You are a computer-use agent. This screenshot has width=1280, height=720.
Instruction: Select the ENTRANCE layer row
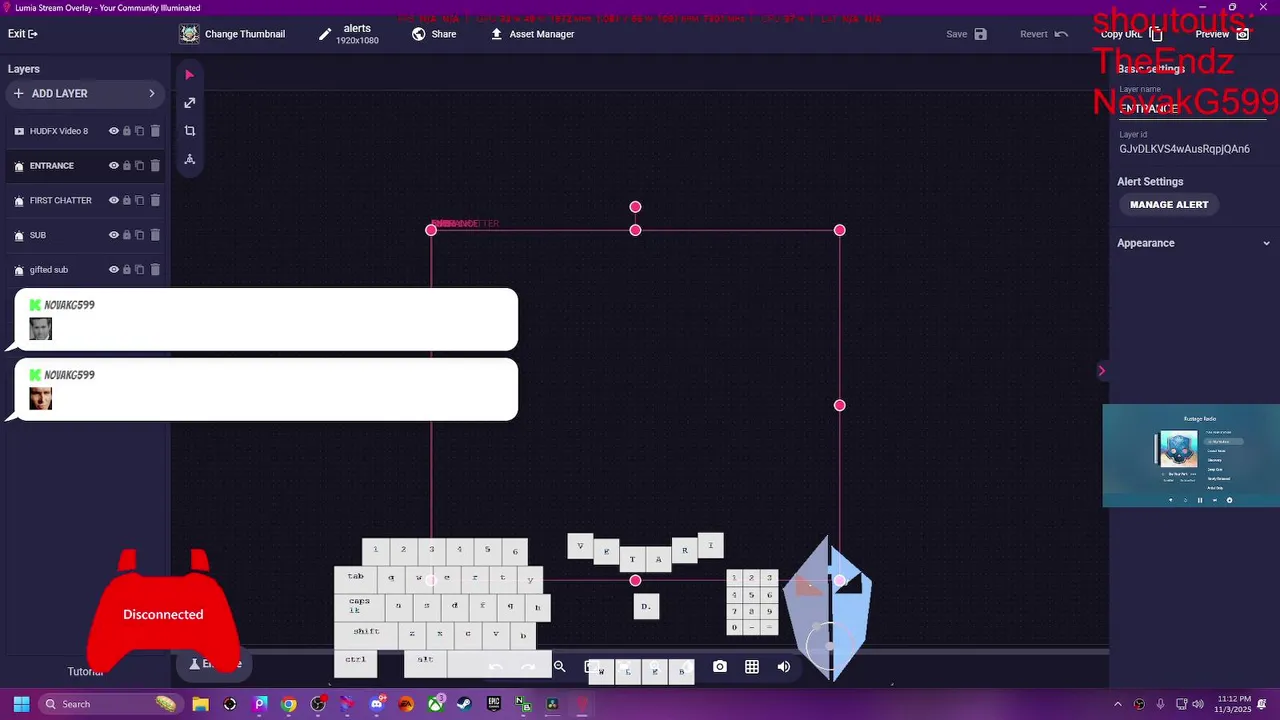(x=85, y=166)
